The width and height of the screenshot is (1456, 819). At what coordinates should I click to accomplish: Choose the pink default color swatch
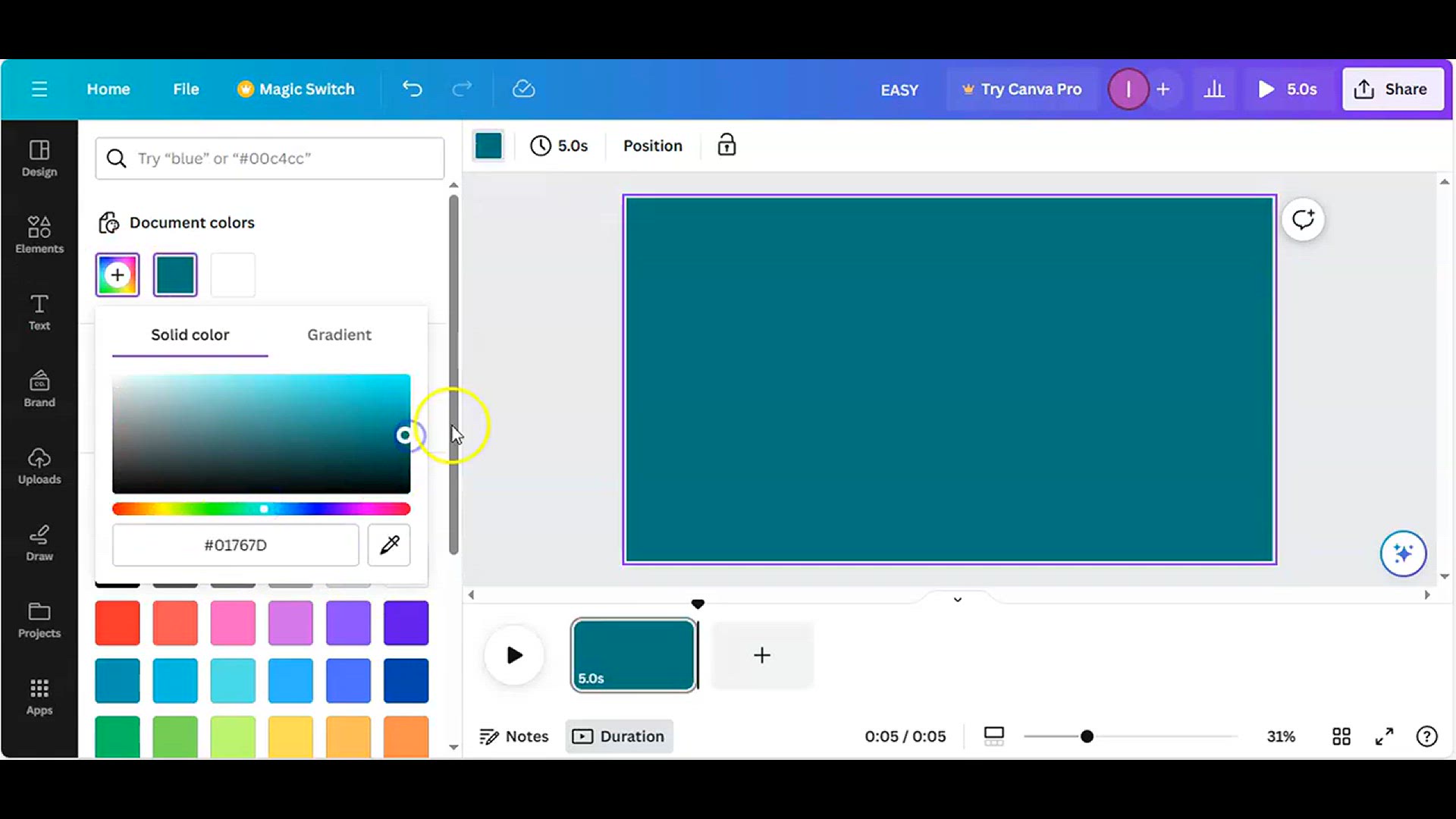click(233, 623)
